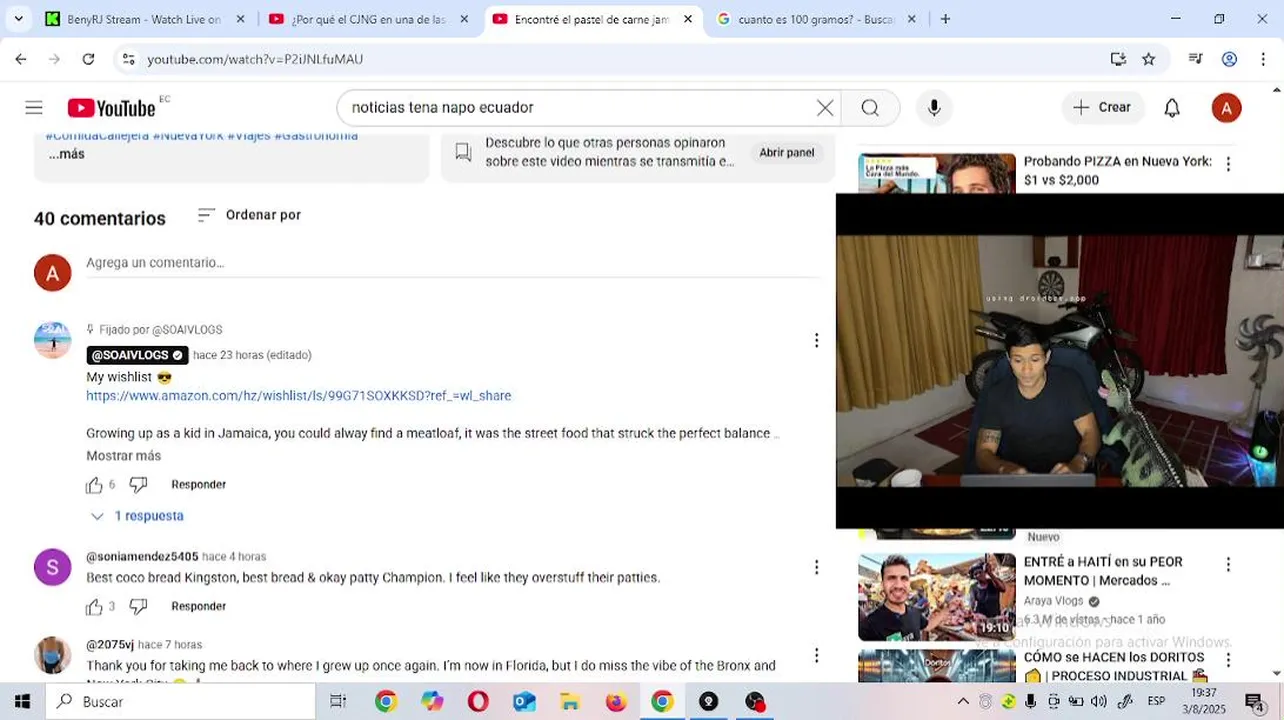Open the account avatar menu

1226,108
